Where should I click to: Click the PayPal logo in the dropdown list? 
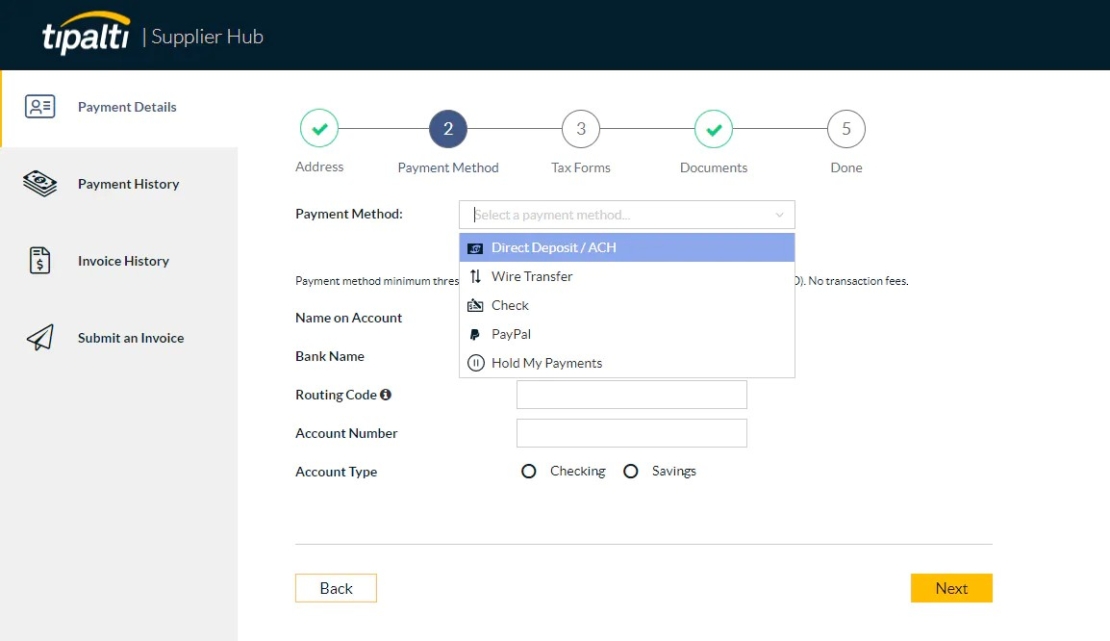(476, 333)
